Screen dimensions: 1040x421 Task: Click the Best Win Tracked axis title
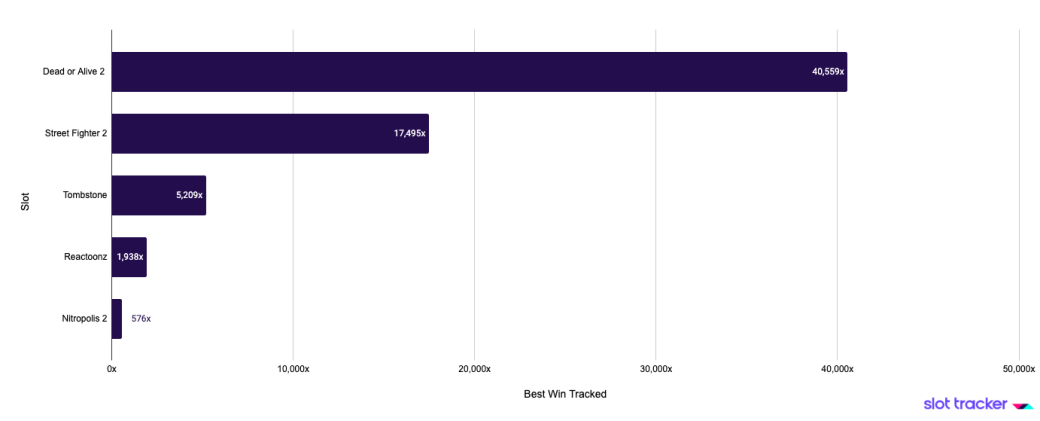tap(565, 394)
